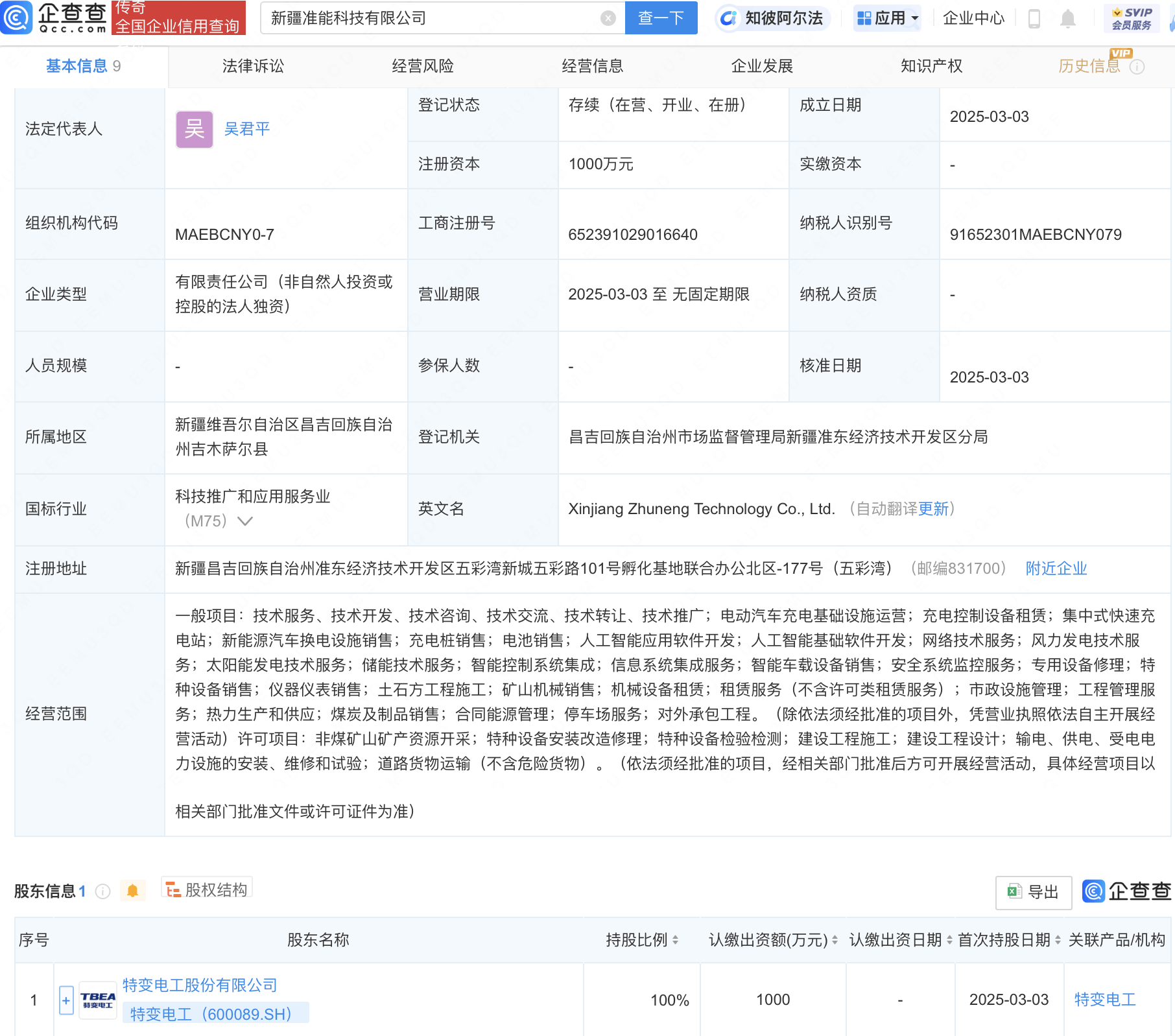Clear the search box text

[608, 18]
